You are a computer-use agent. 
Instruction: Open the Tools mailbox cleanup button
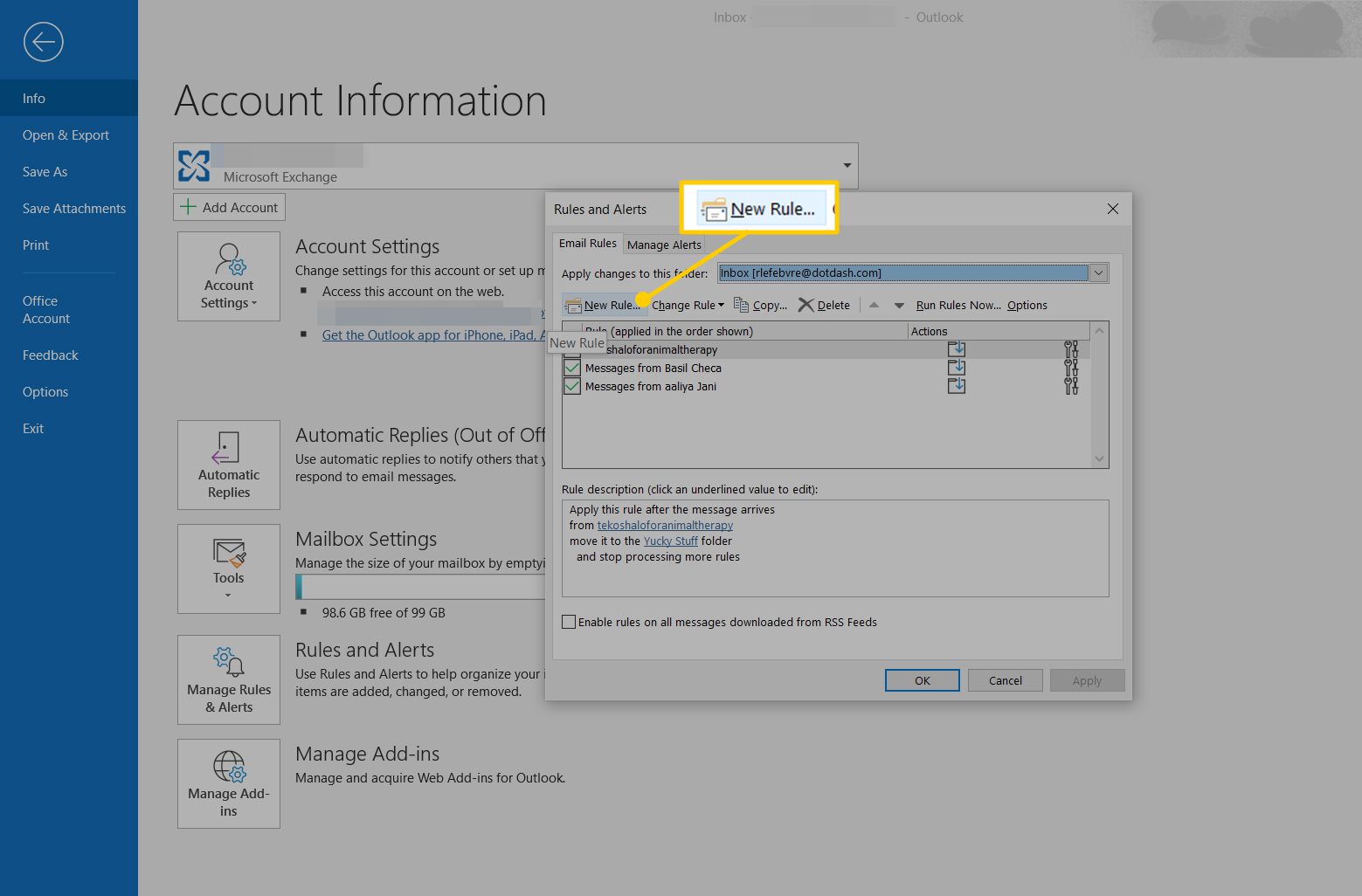[229, 569]
